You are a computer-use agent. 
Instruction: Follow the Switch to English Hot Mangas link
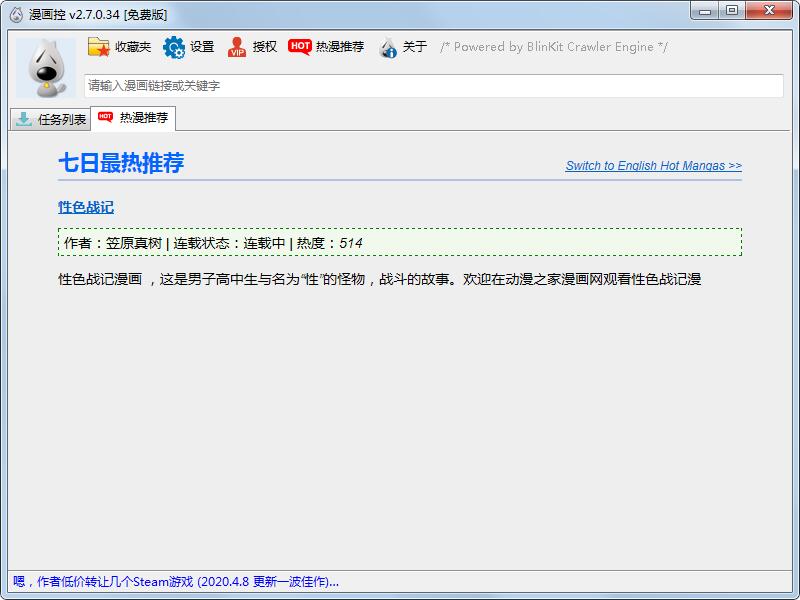point(653,166)
